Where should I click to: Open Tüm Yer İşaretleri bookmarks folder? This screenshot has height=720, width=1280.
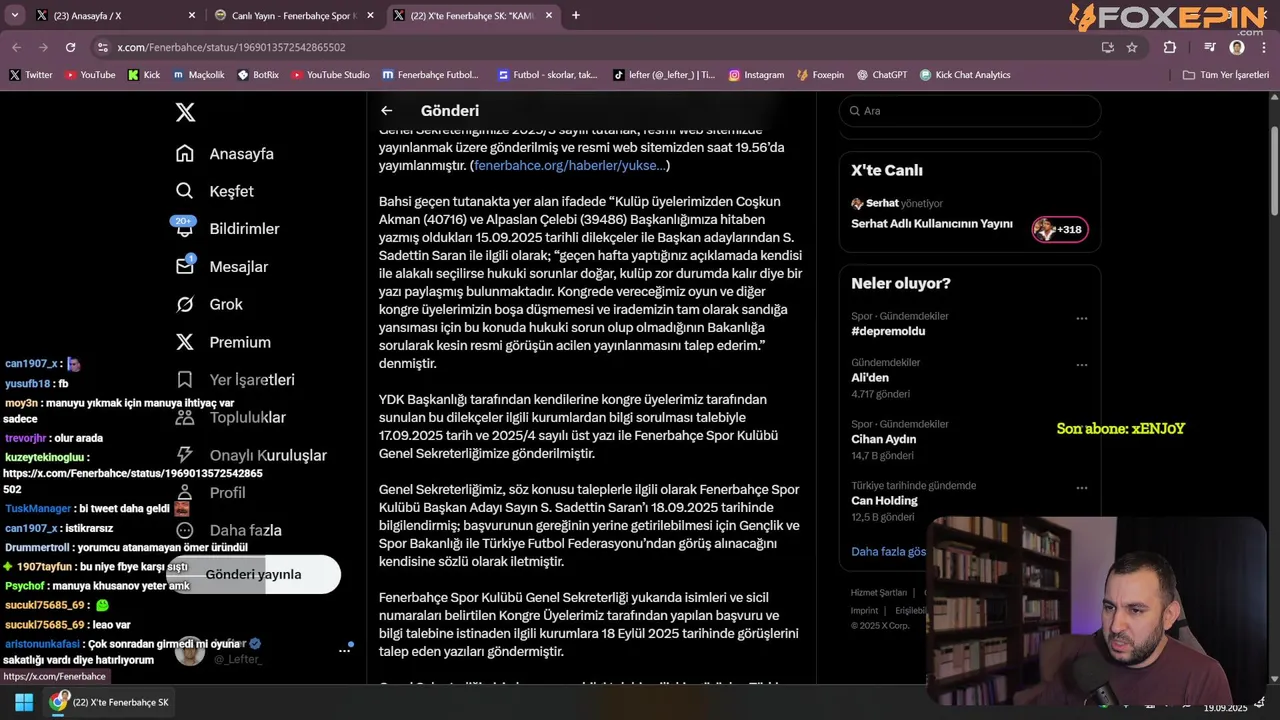pyautogui.click(x=1226, y=75)
